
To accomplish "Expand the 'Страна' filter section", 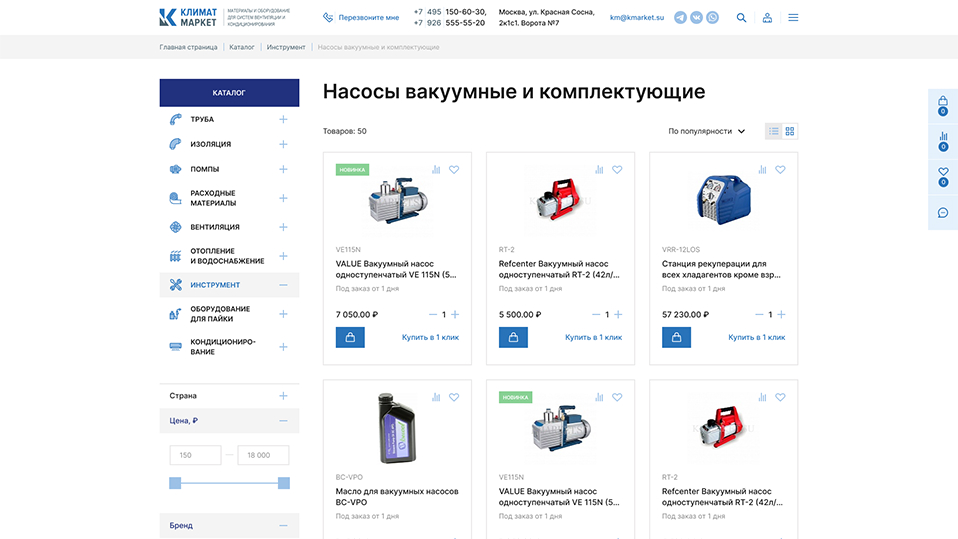I will tap(283, 396).
